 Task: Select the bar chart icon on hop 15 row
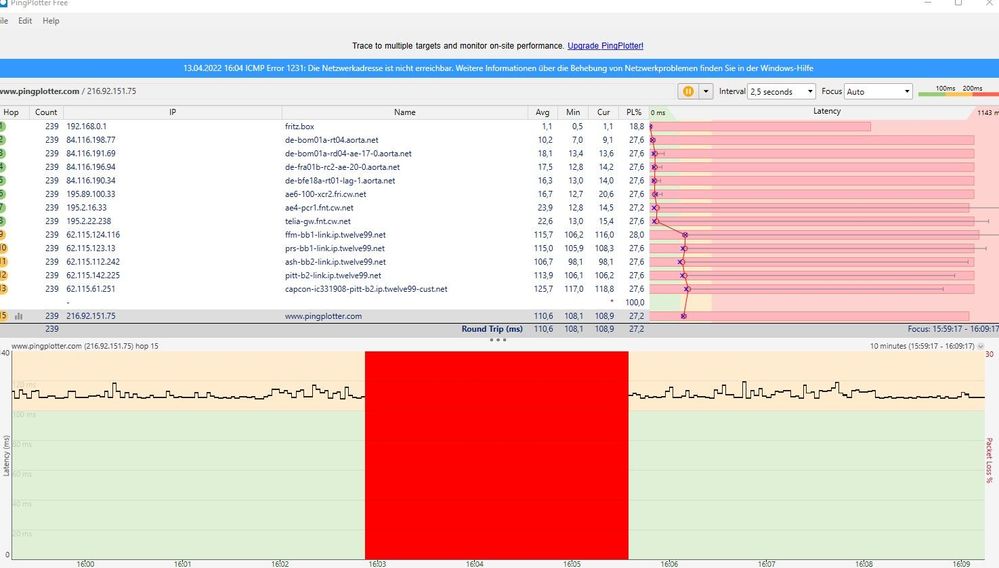(x=19, y=316)
